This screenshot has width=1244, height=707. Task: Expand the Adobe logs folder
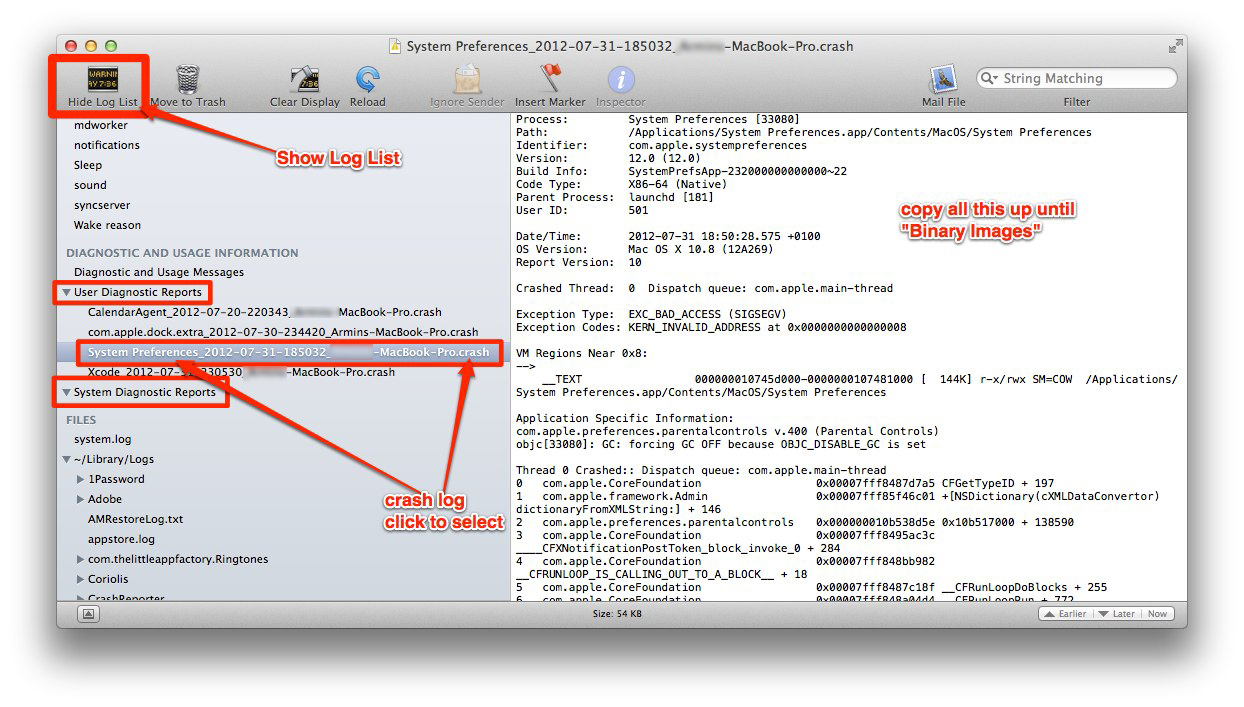[81, 499]
